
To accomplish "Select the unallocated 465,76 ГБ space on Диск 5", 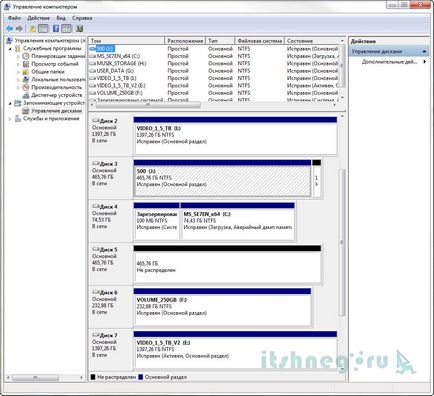I will pos(227,264).
